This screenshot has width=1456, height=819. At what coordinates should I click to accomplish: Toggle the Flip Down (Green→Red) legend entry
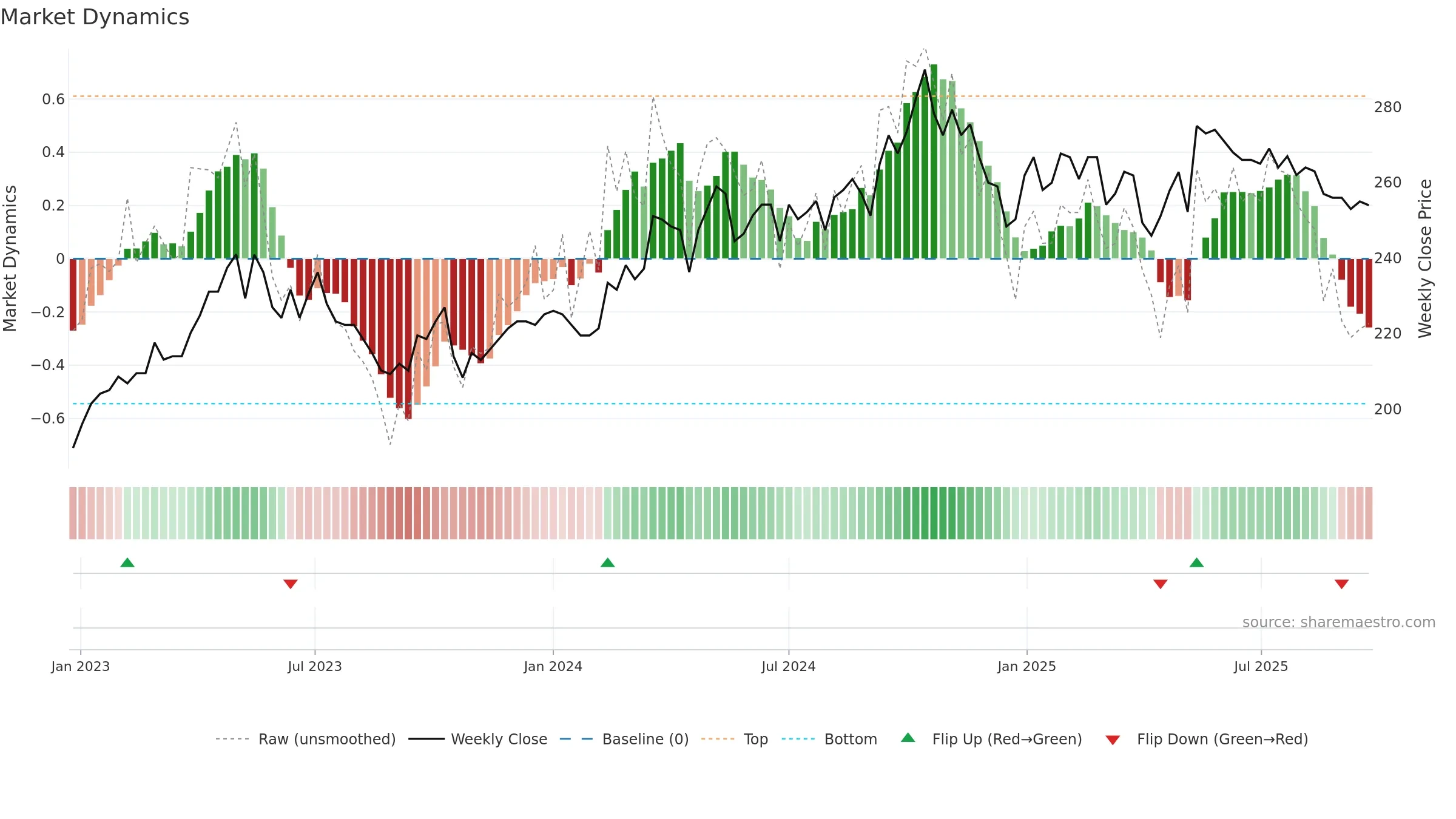pos(1207,739)
